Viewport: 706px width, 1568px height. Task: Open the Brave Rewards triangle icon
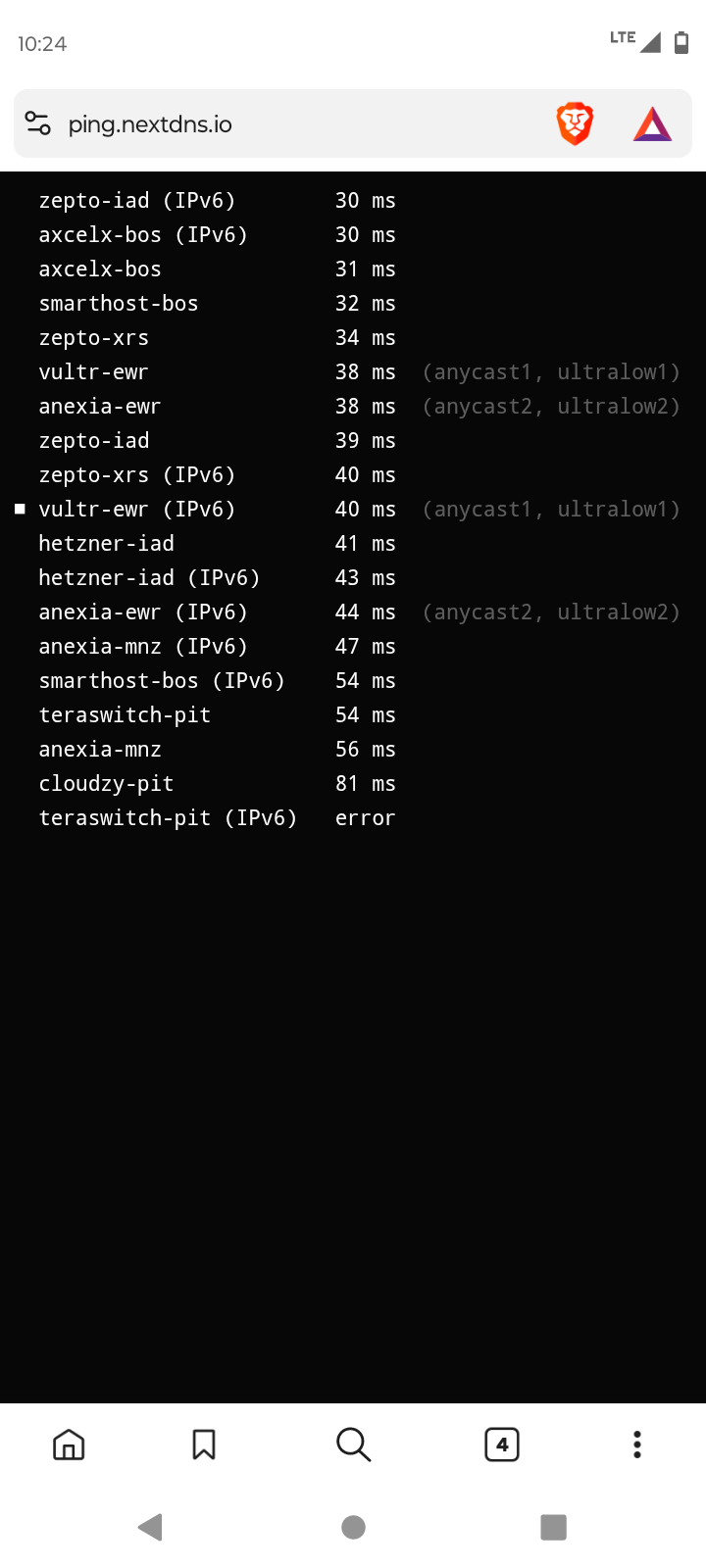[652, 124]
